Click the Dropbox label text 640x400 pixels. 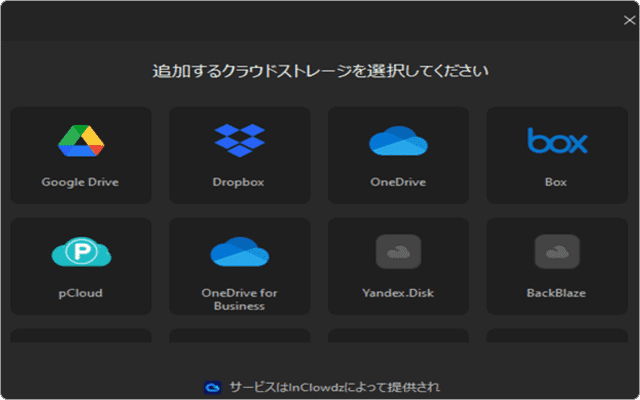(238, 182)
